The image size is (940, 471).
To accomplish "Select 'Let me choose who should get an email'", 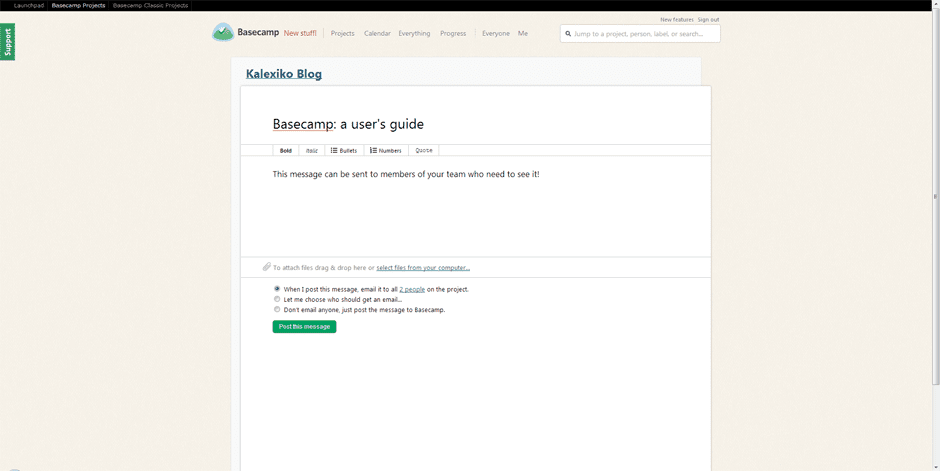I will 277,299.
